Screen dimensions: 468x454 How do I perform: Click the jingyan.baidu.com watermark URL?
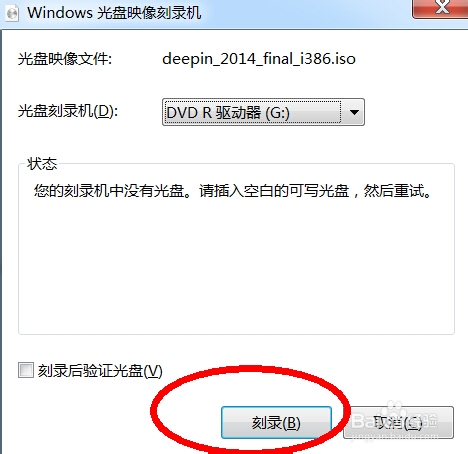click(x=394, y=436)
